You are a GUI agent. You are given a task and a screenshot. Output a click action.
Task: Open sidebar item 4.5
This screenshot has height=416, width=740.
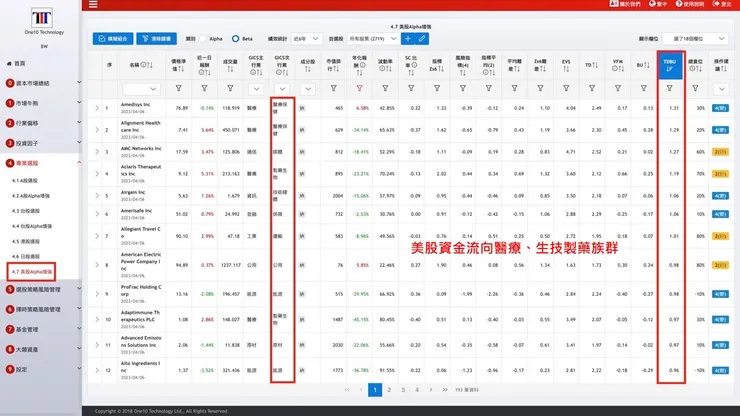coord(25,241)
